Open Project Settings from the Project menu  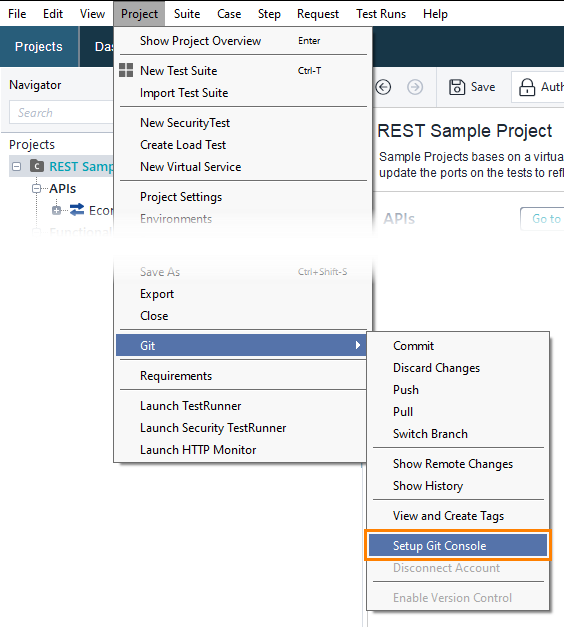181,197
